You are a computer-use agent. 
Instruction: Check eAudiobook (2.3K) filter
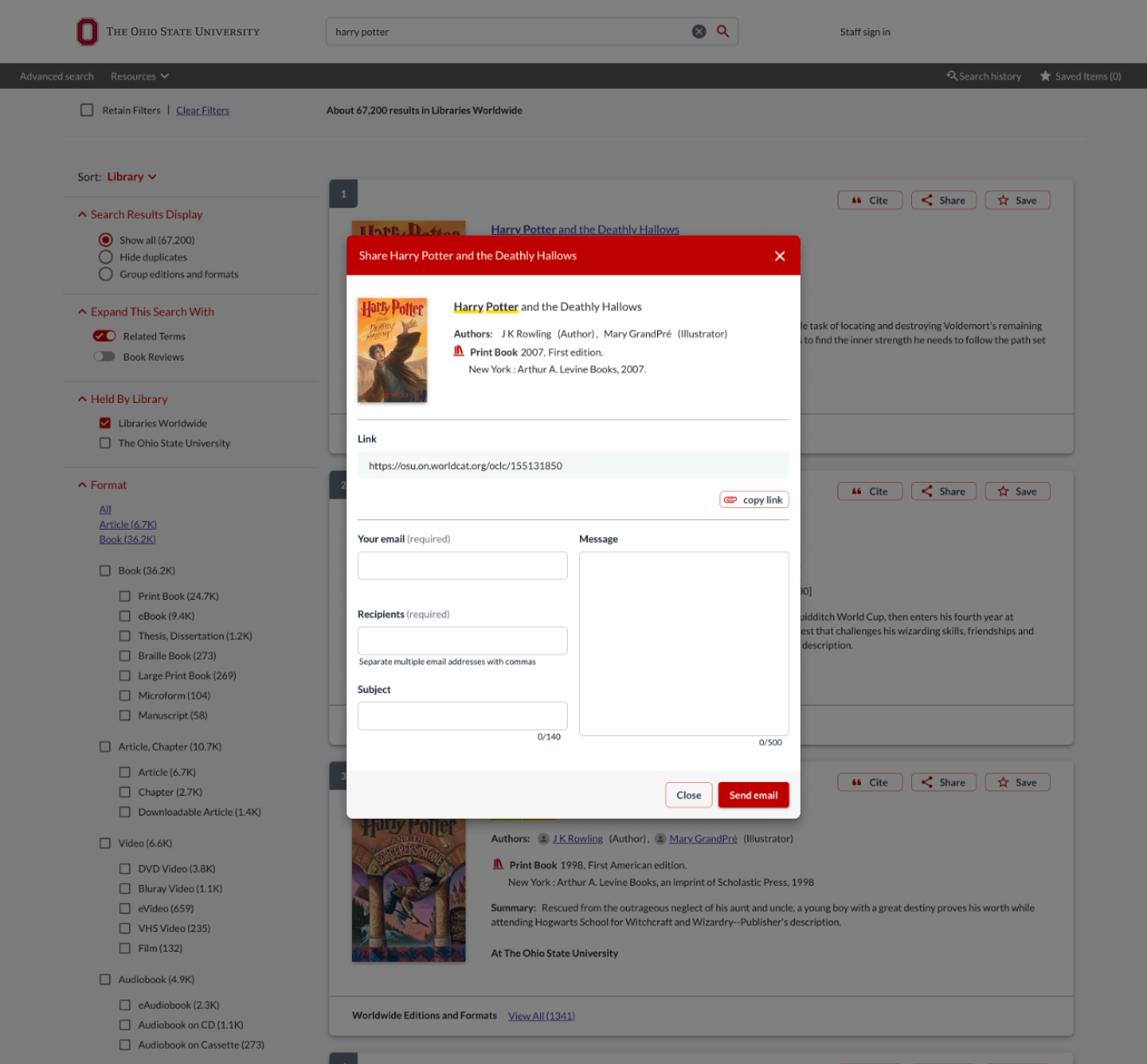click(125, 1005)
